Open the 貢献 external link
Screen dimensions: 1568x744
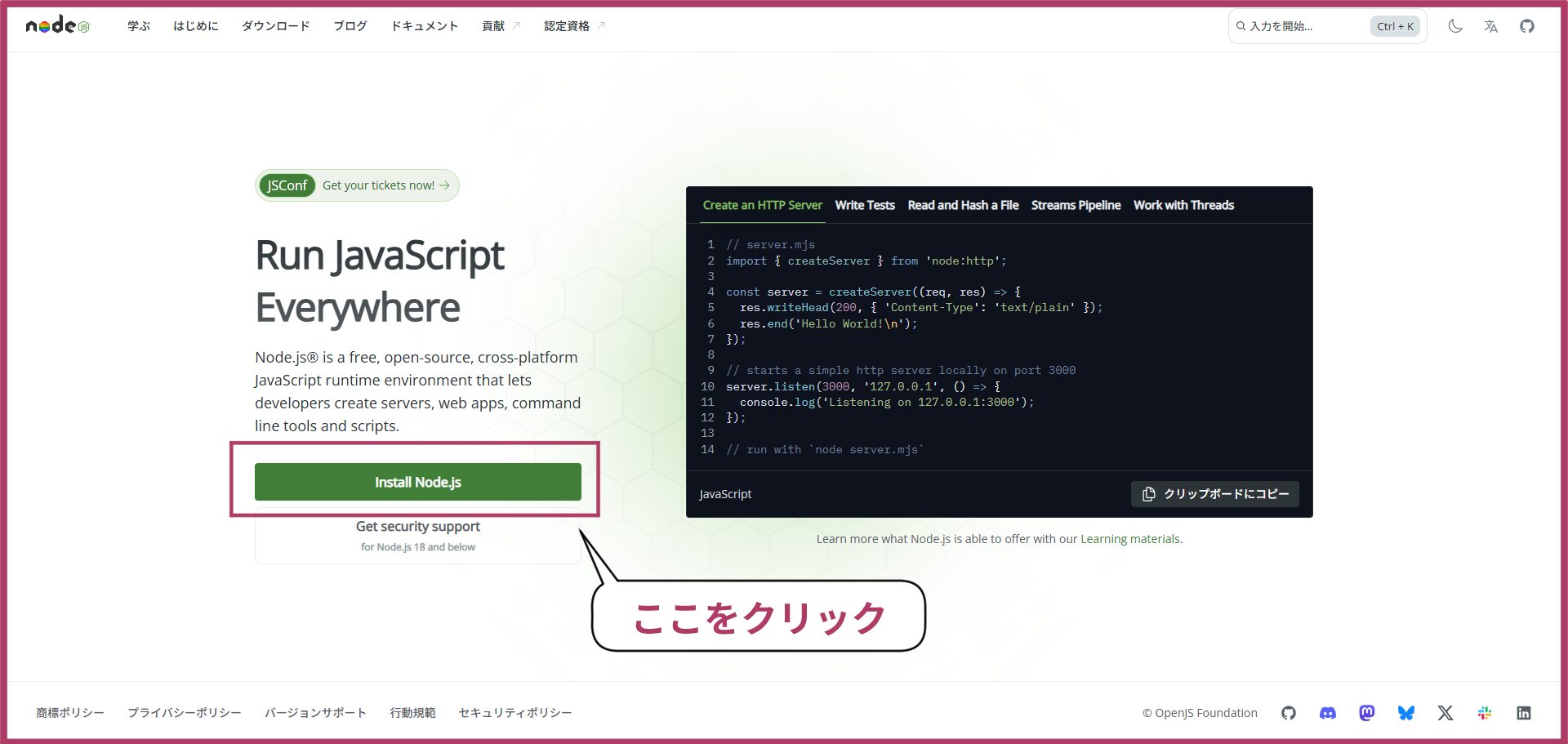point(501,26)
